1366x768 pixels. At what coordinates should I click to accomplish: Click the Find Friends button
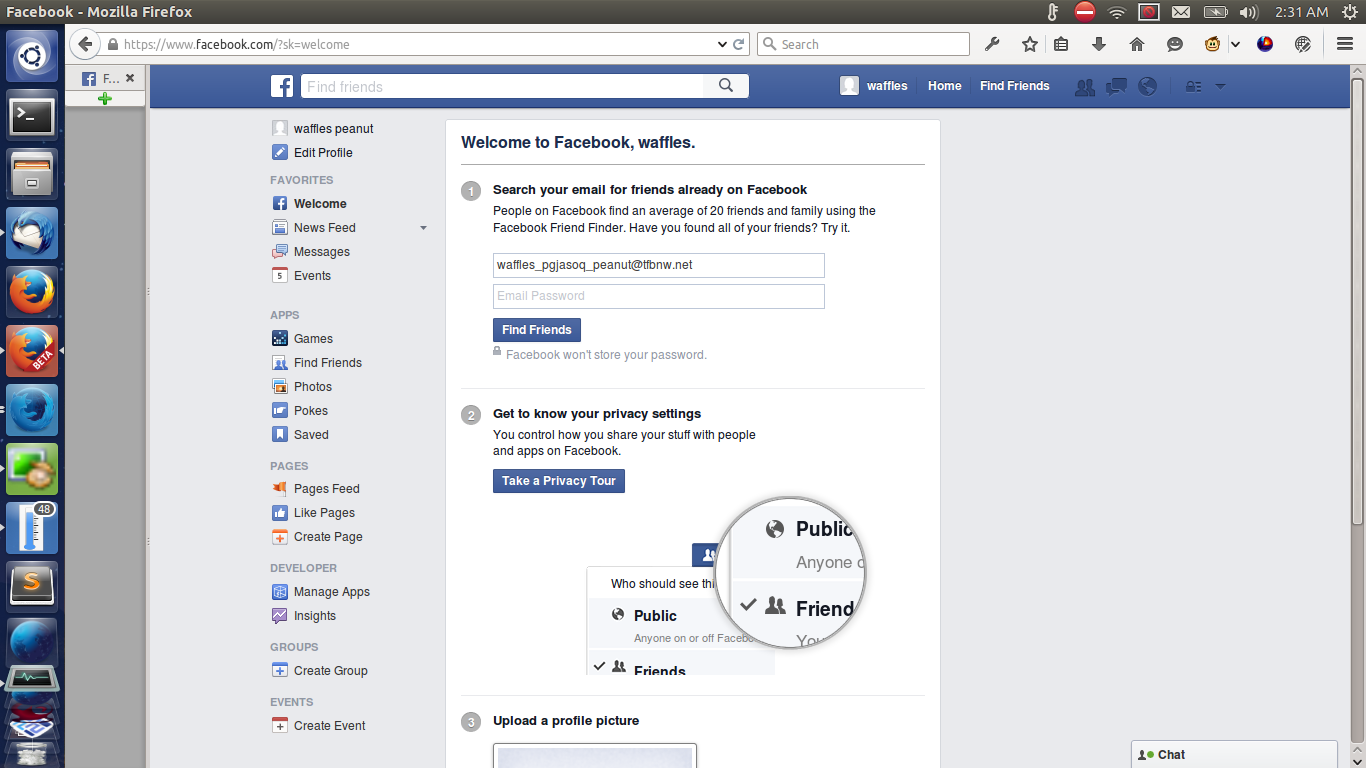click(x=537, y=330)
